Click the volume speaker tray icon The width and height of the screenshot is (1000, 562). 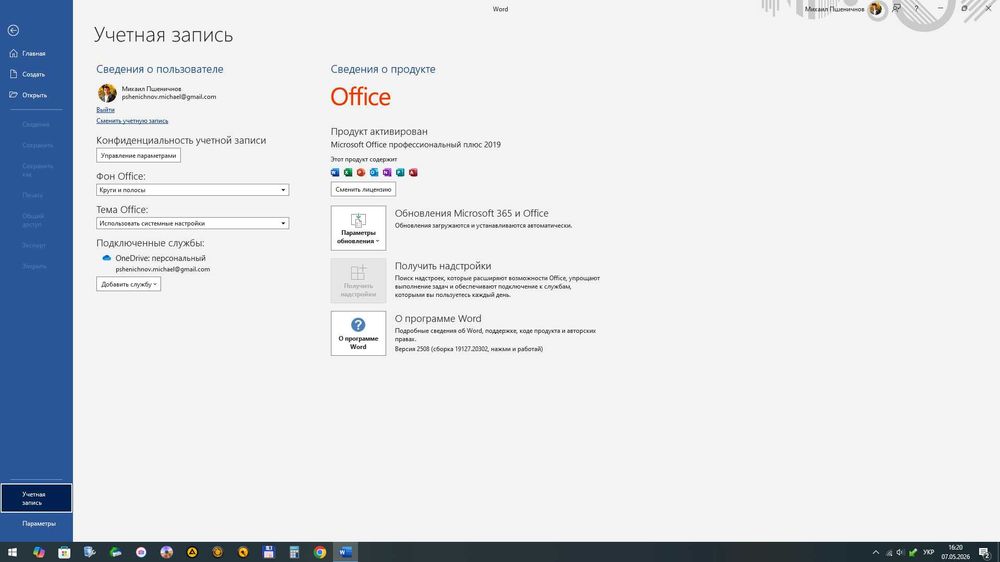click(900, 552)
